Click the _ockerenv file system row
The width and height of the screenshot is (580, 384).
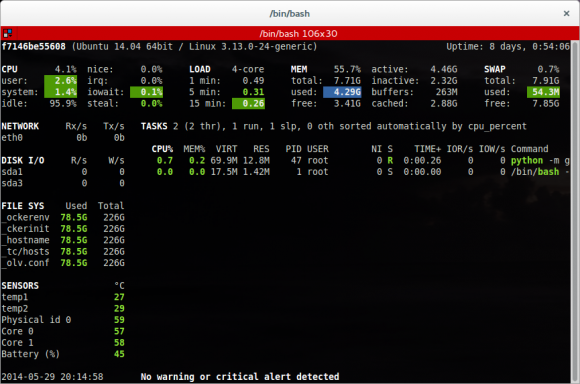click(63, 217)
